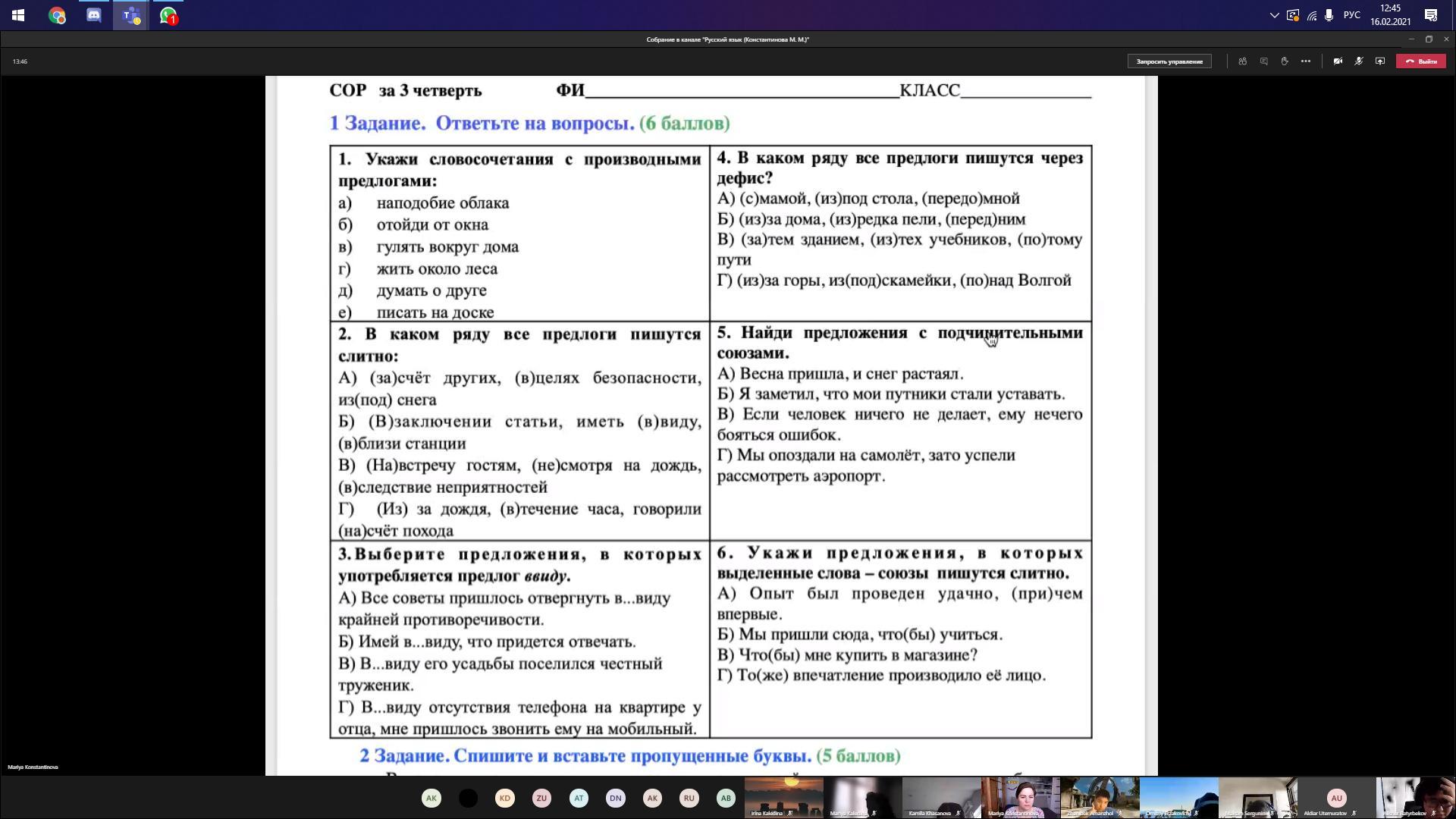Click the 'СОР за 3 четверть' title

[406, 90]
